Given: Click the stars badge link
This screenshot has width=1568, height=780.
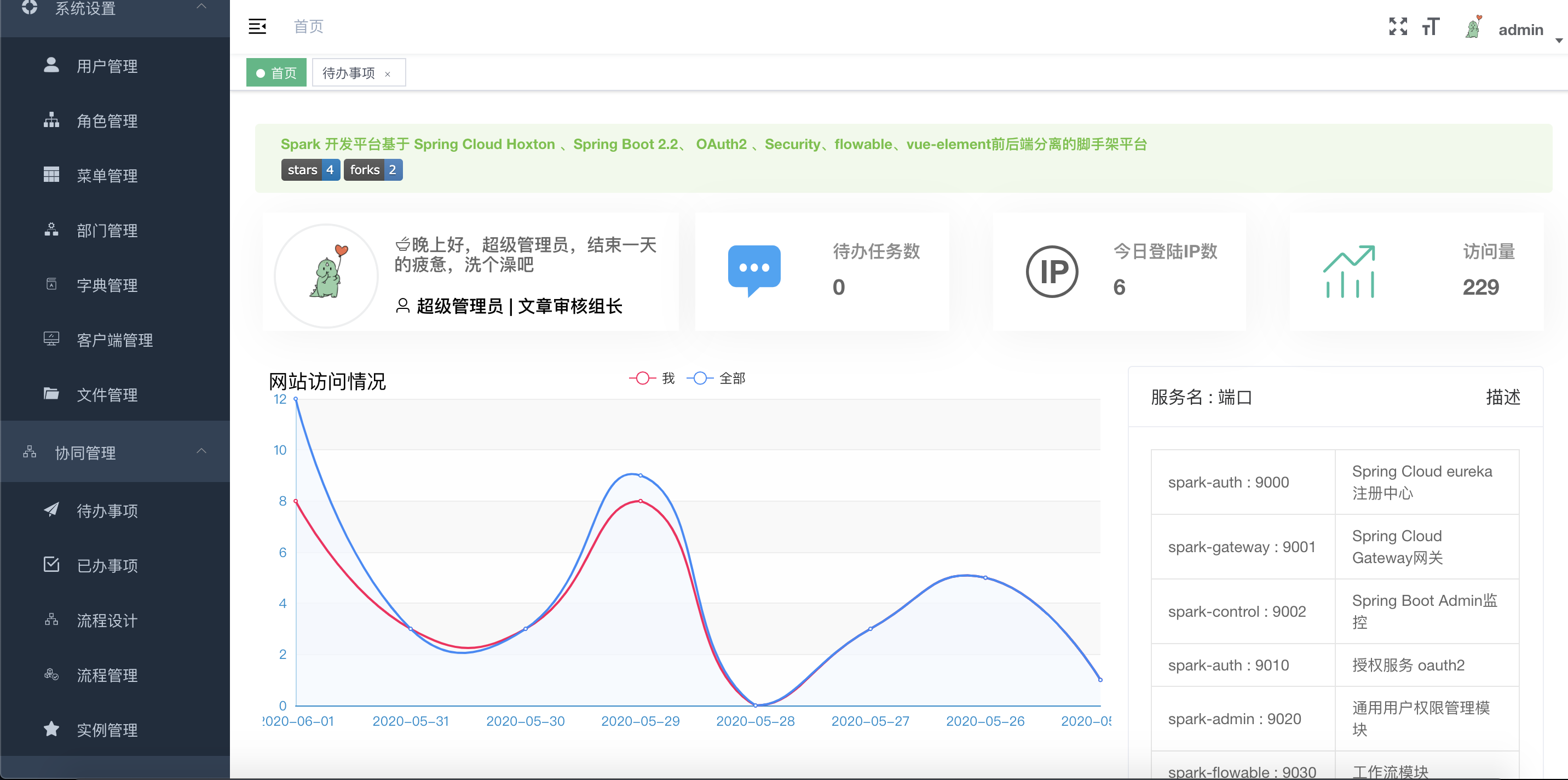Looking at the screenshot, I should click(x=310, y=170).
